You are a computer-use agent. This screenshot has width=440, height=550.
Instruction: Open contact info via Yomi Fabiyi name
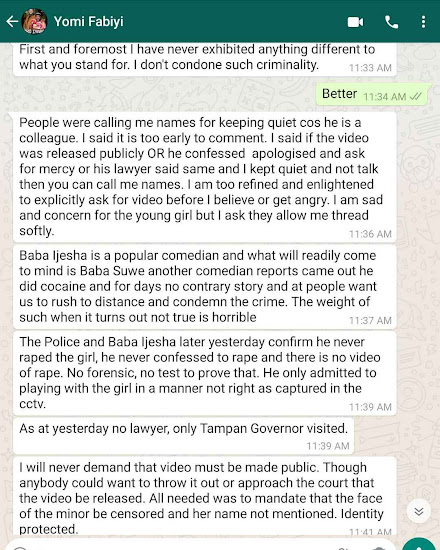point(88,22)
